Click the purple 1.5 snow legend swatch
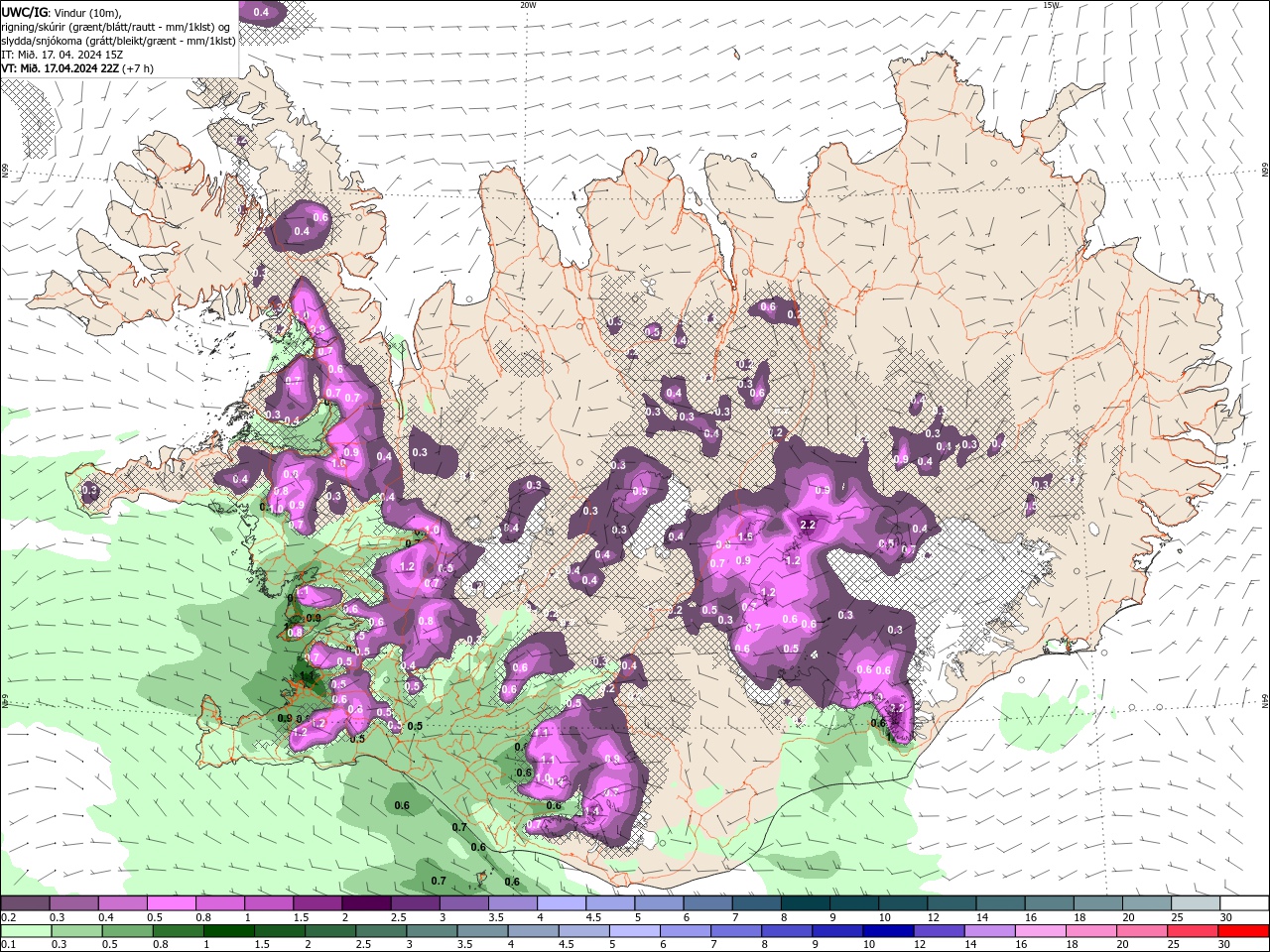 [317, 903]
